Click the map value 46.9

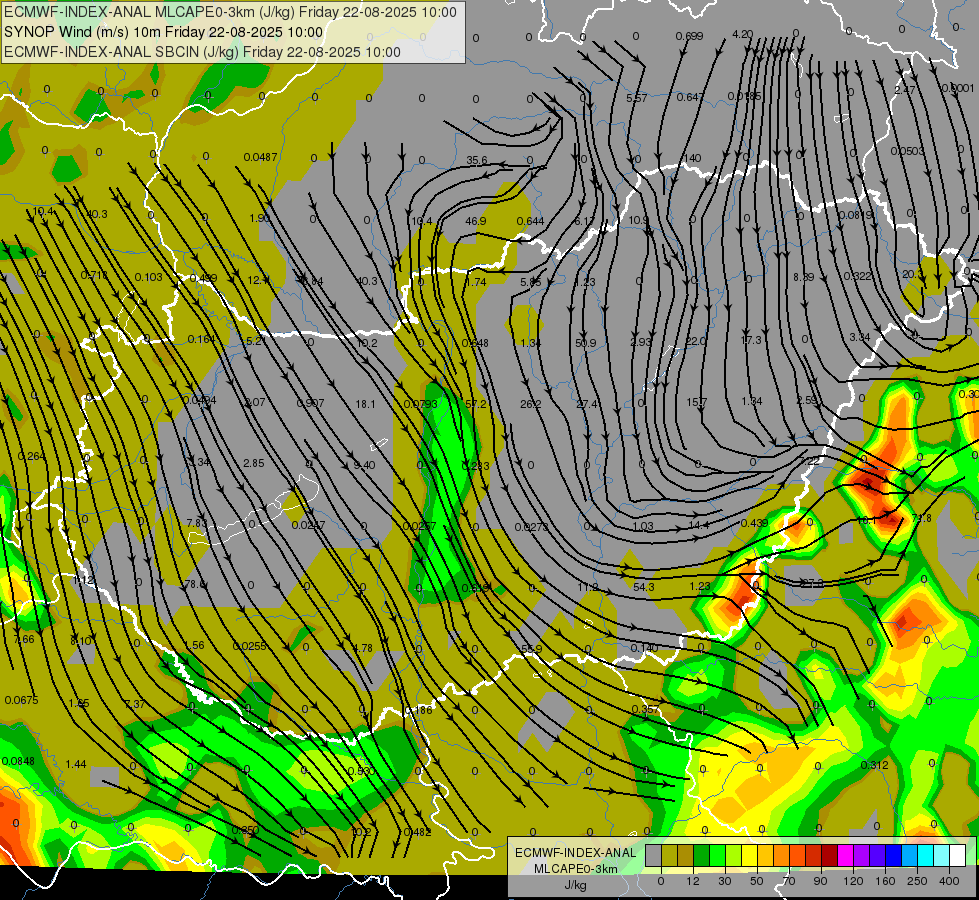[476, 221]
